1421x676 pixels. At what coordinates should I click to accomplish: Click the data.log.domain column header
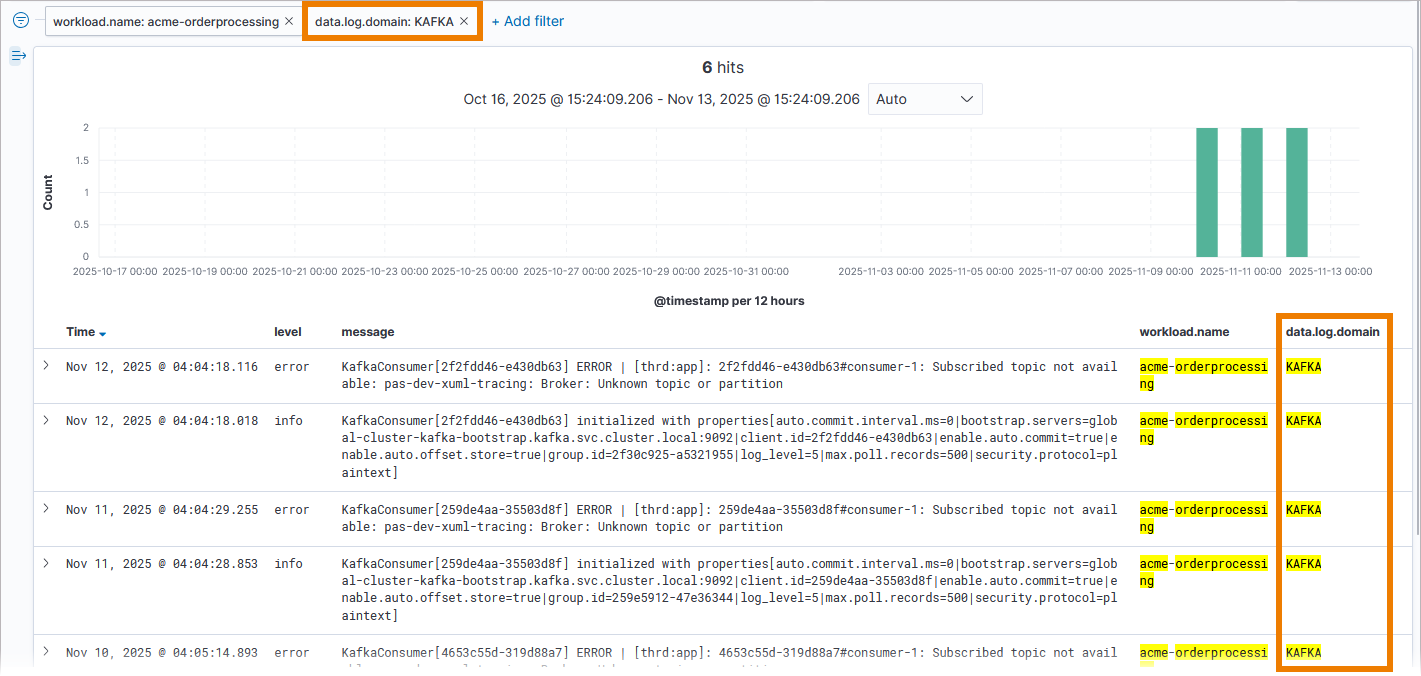point(1332,332)
